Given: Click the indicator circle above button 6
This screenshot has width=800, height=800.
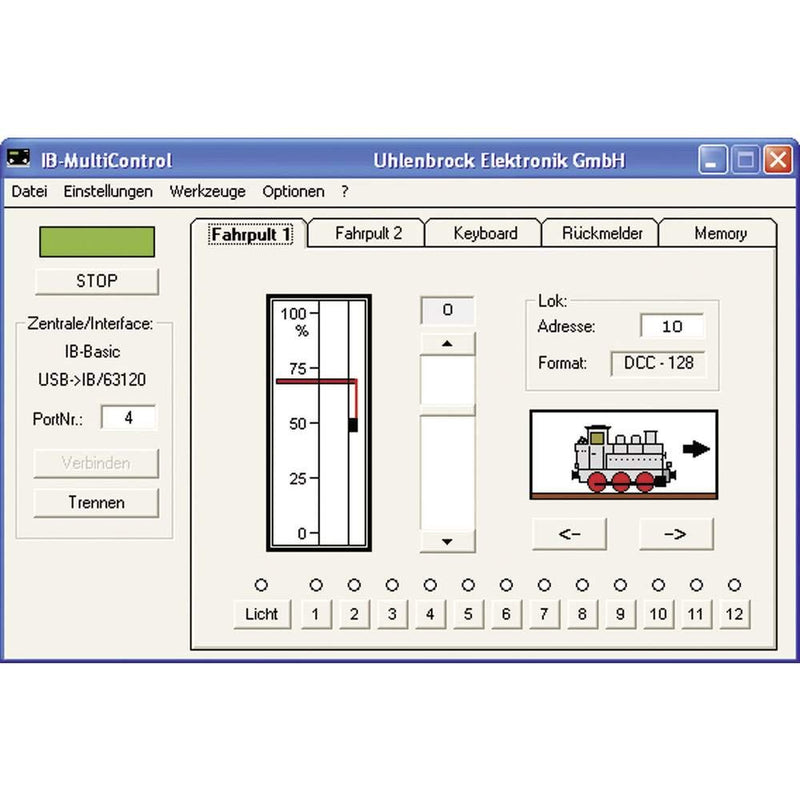Looking at the screenshot, I should (x=506, y=585).
